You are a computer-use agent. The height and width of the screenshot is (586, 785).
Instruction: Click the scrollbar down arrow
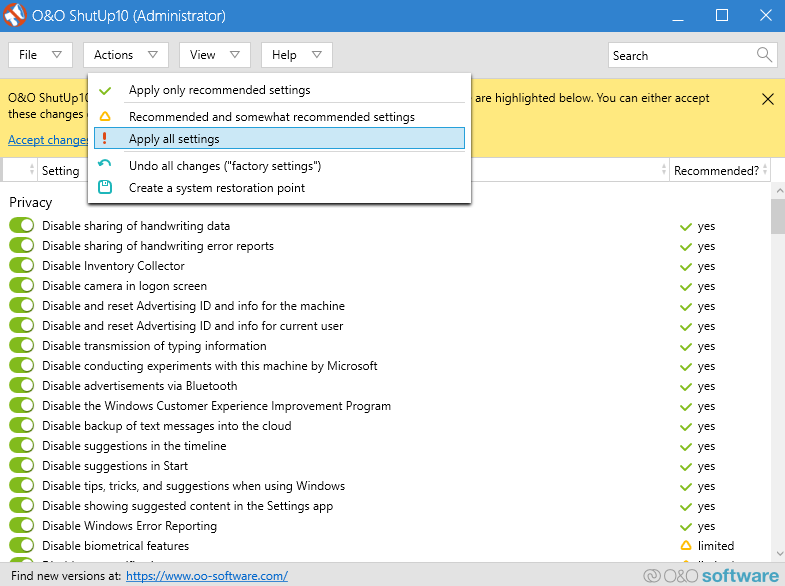pyautogui.click(x=779, y=553)
